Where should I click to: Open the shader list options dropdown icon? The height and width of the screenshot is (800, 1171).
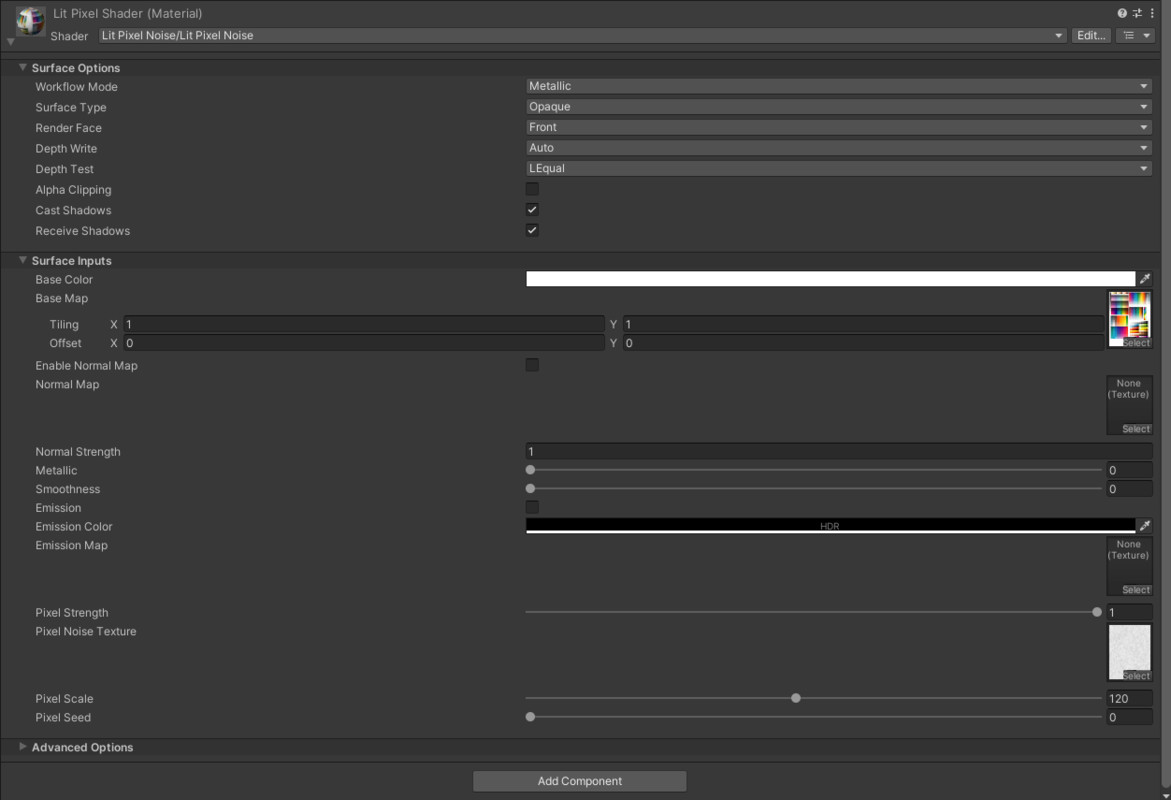1136,36
